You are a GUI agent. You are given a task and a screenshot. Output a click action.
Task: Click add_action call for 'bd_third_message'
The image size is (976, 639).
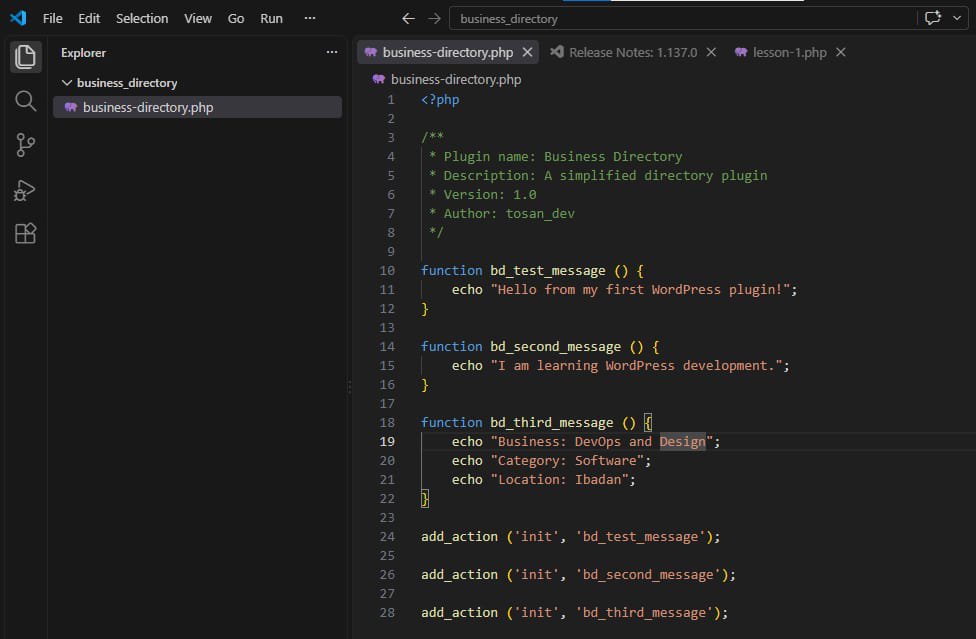click(x=574, y=612)
